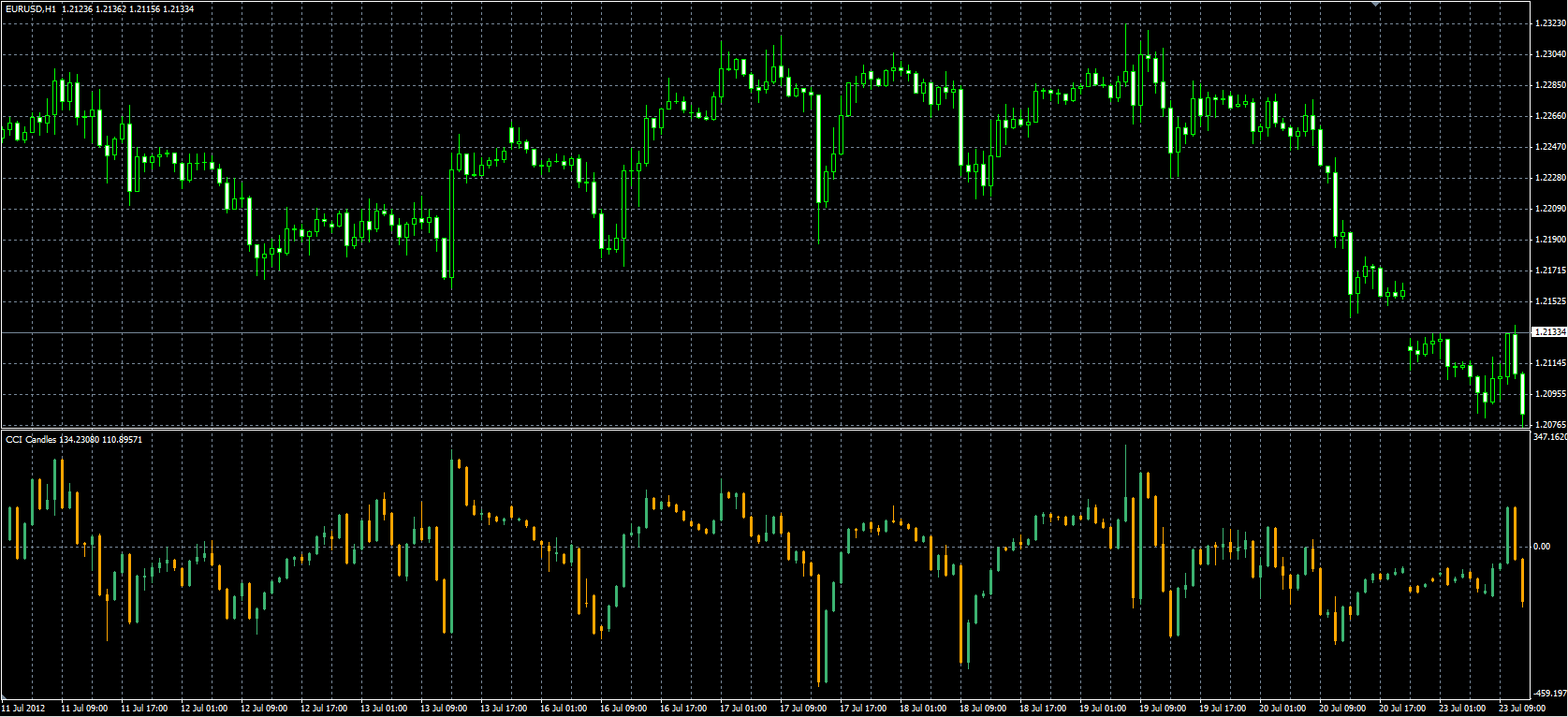Click the 1.21900 price axis label
The height and width of the screenshot is (717, 1568).
[1551, 240]
